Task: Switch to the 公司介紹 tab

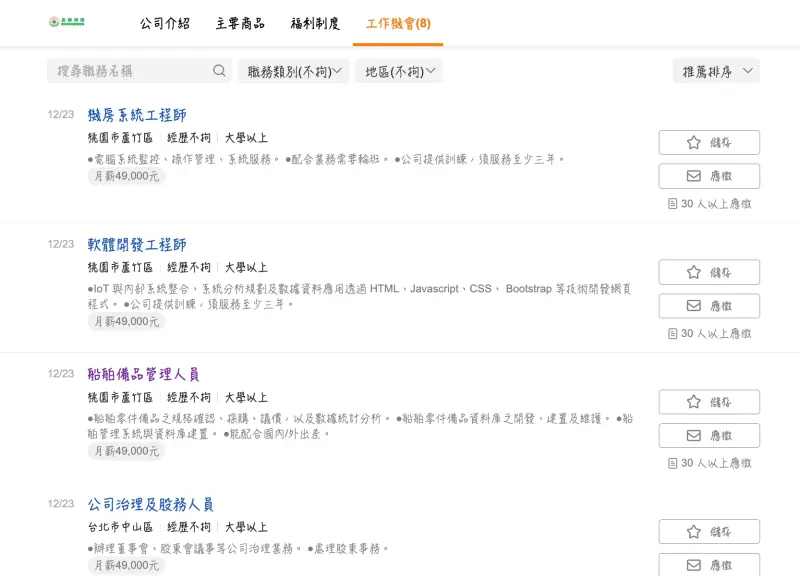Action: pos(165,23)
